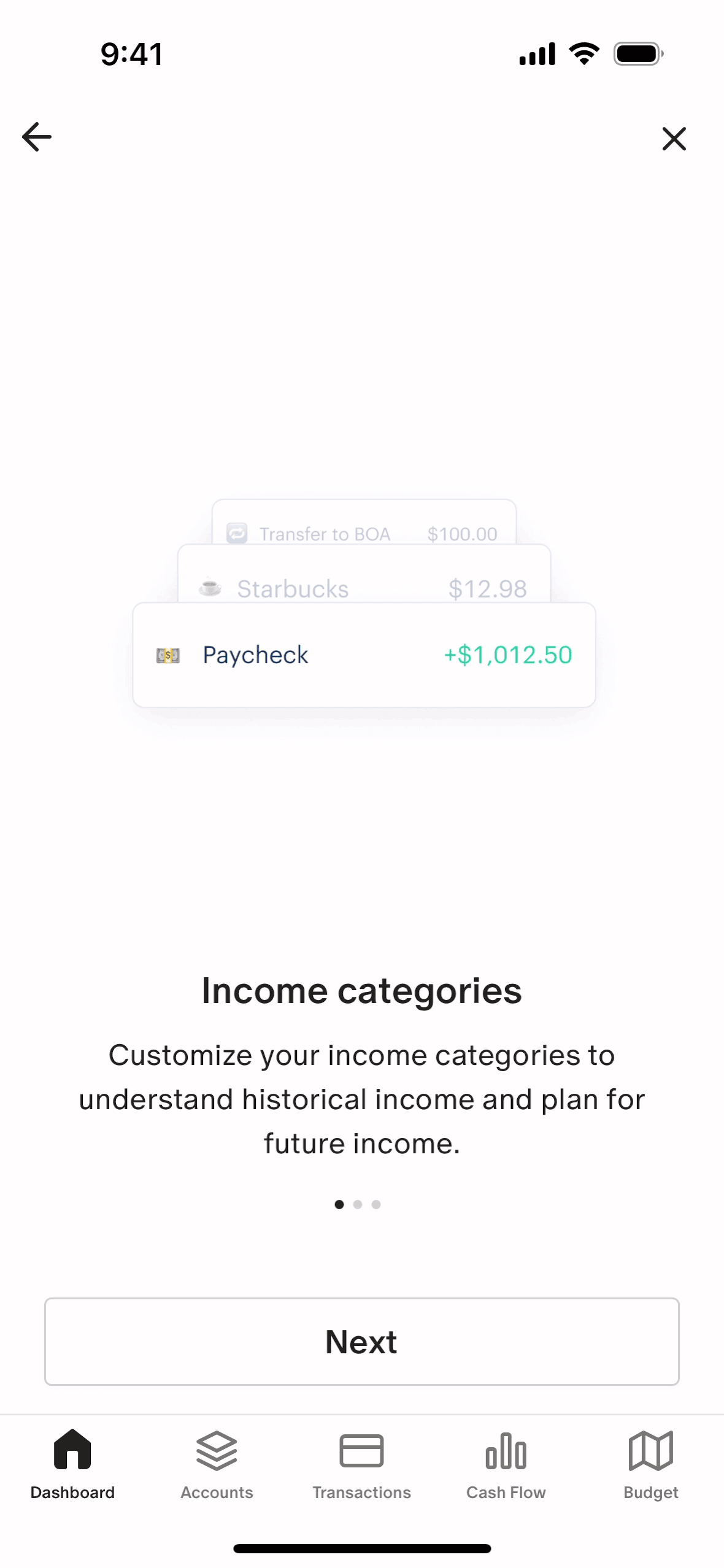Switch to the Accounts tab label

[x=217, y=1493]
